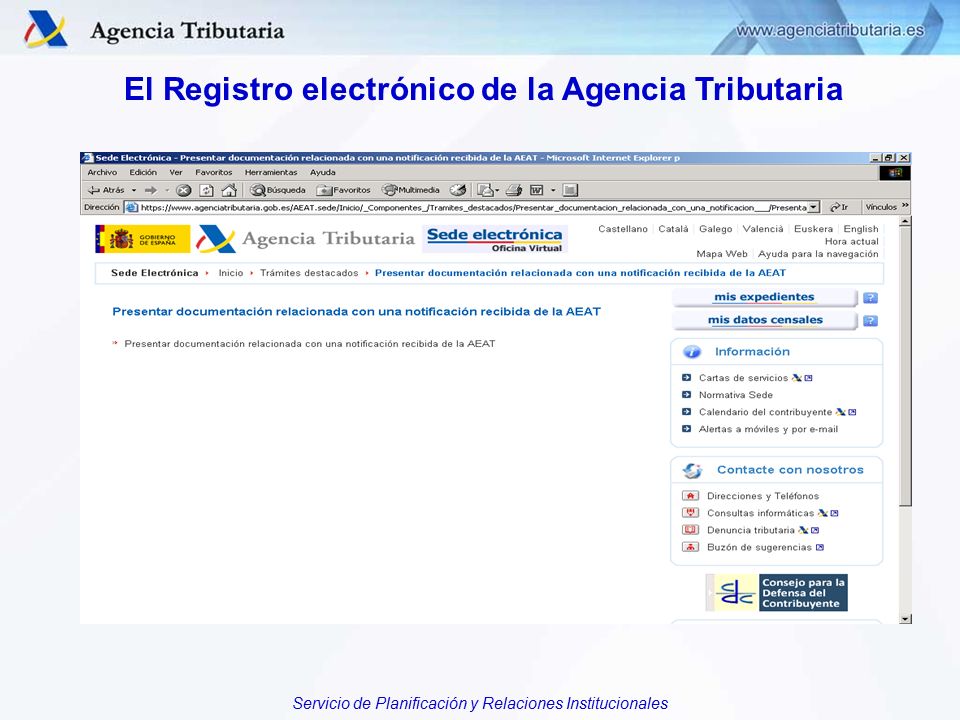Image resolution: width=960 pixels, height=720 pixels.
Task: Stop page loading with the X icon
Action: (x=183, y=190)
